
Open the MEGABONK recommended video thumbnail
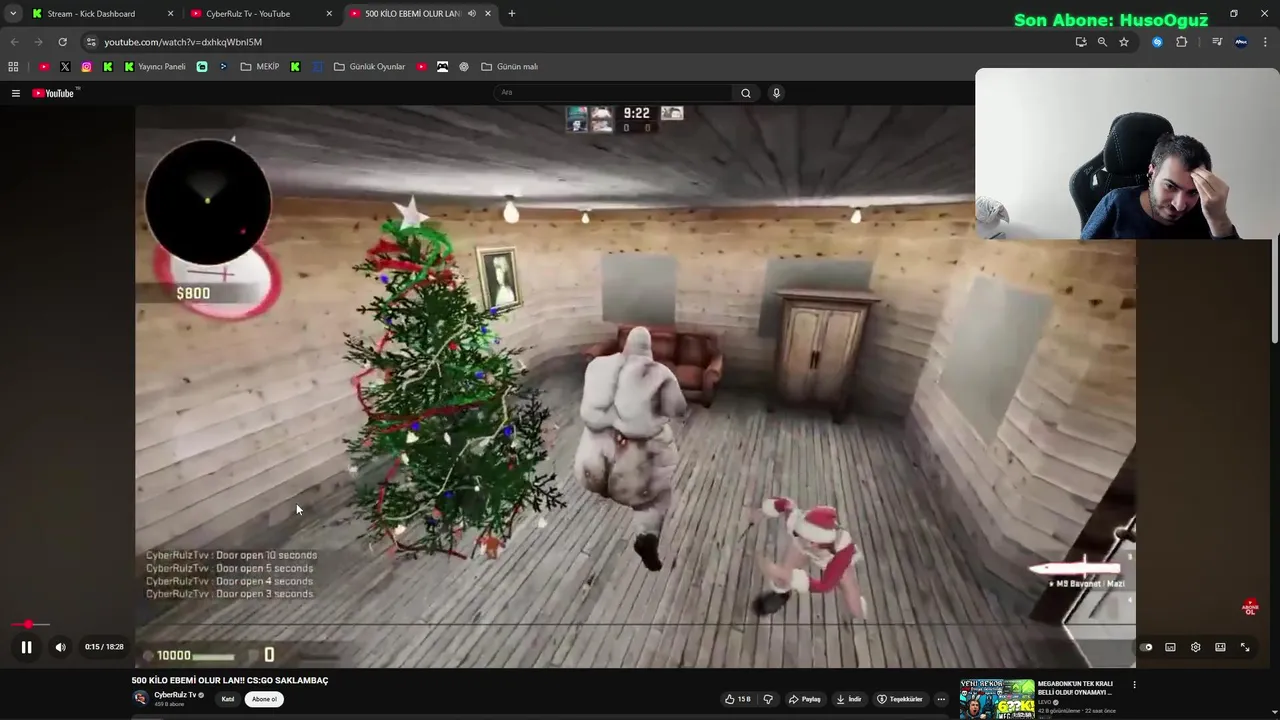[997, 698]
